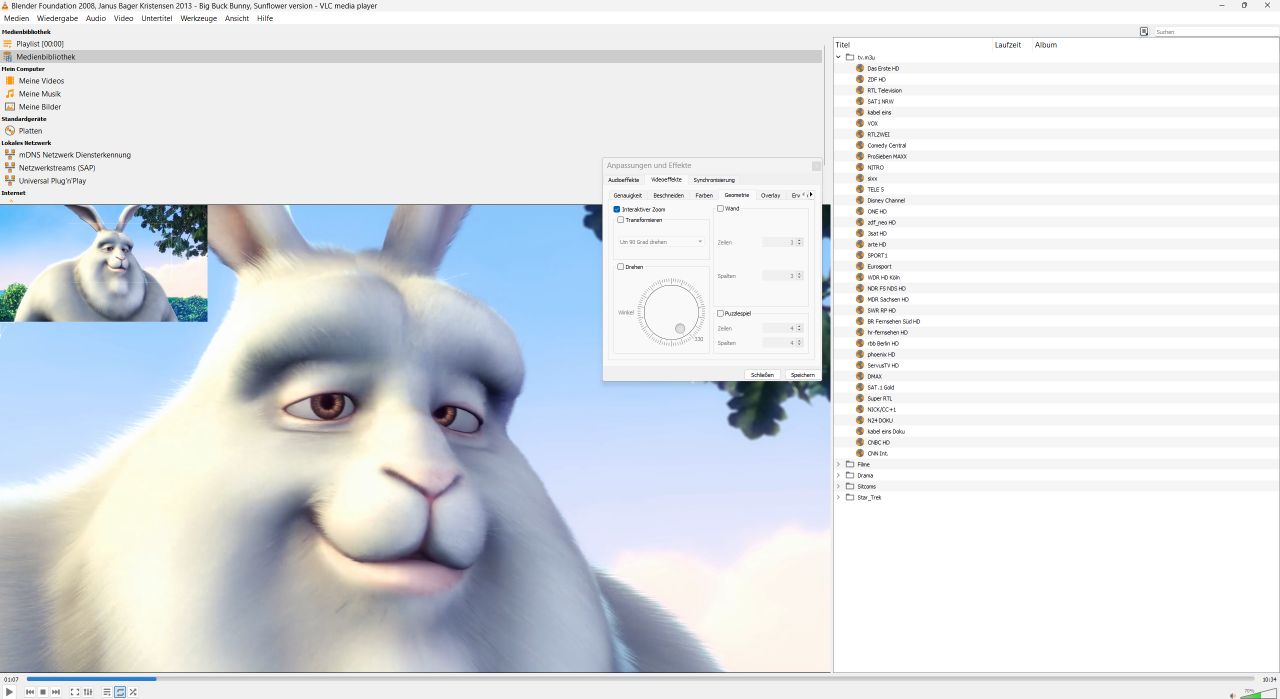
Task: Click the stream icon beside ZDF HD
Action: (x=860, y=79)
